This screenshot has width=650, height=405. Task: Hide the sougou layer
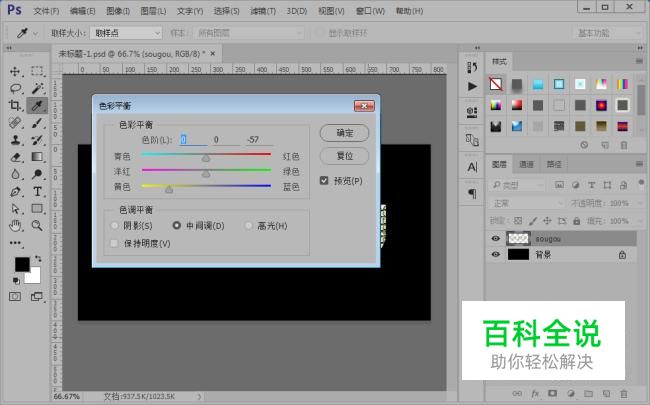point(495,238)
